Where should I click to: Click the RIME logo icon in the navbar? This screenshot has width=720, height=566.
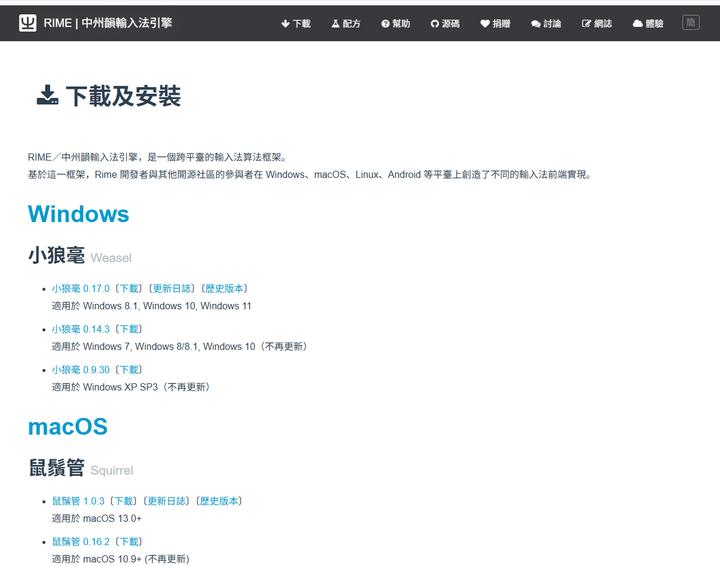click(x=28, y=22)
